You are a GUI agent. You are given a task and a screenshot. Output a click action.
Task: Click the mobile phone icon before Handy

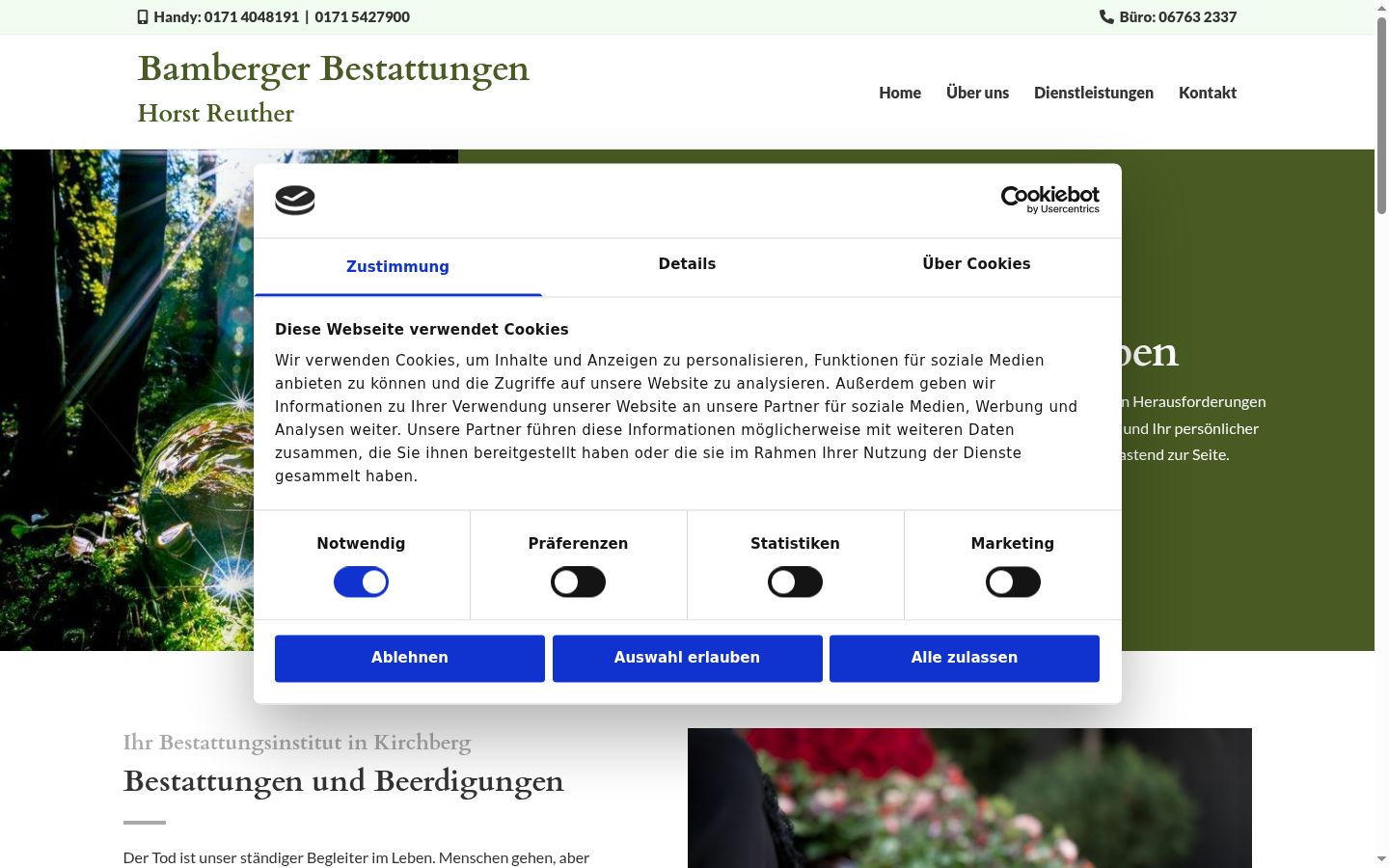(143, 16)
